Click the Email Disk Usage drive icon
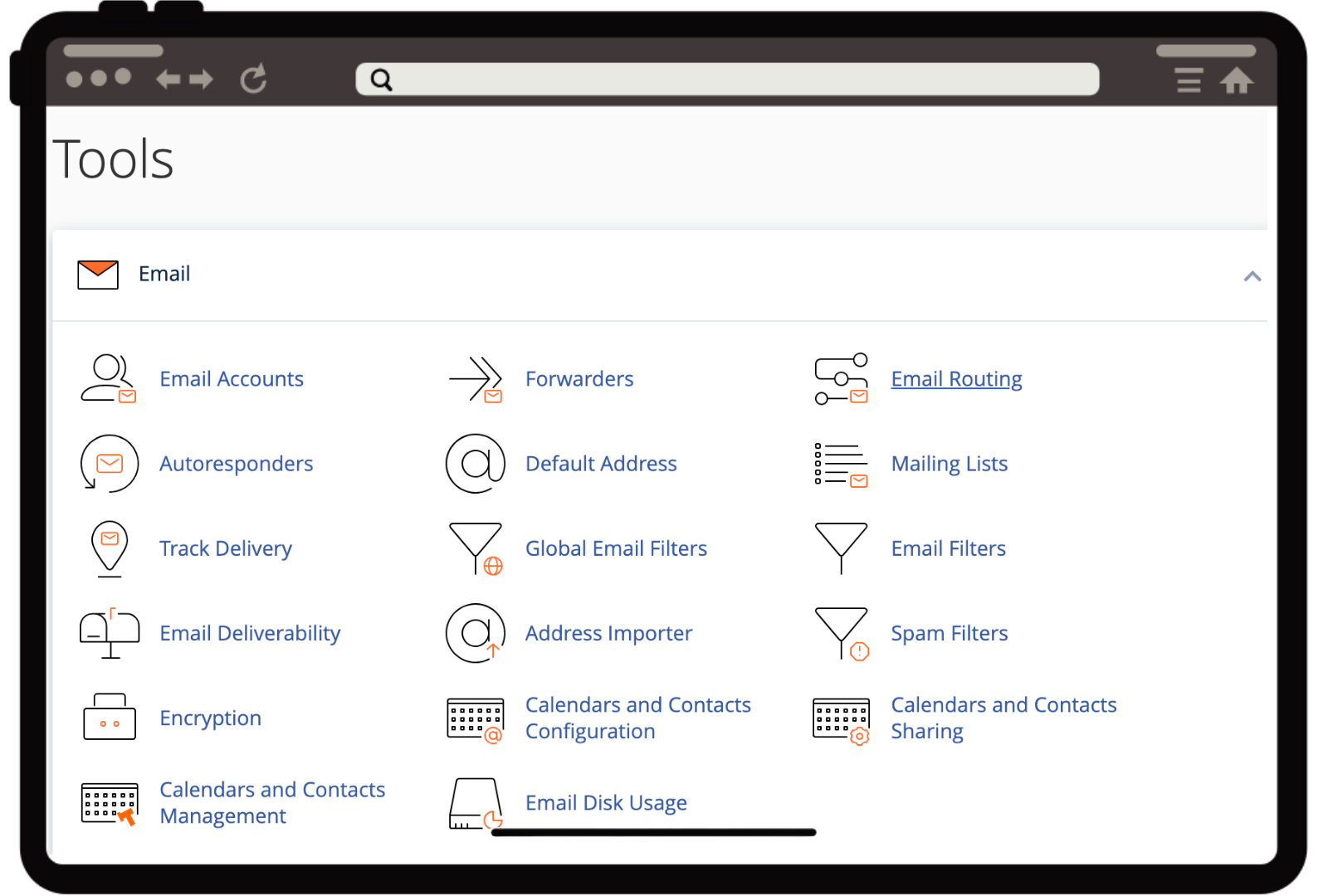This screenshot has width=1328, height=896. click(x=476, y=803)
